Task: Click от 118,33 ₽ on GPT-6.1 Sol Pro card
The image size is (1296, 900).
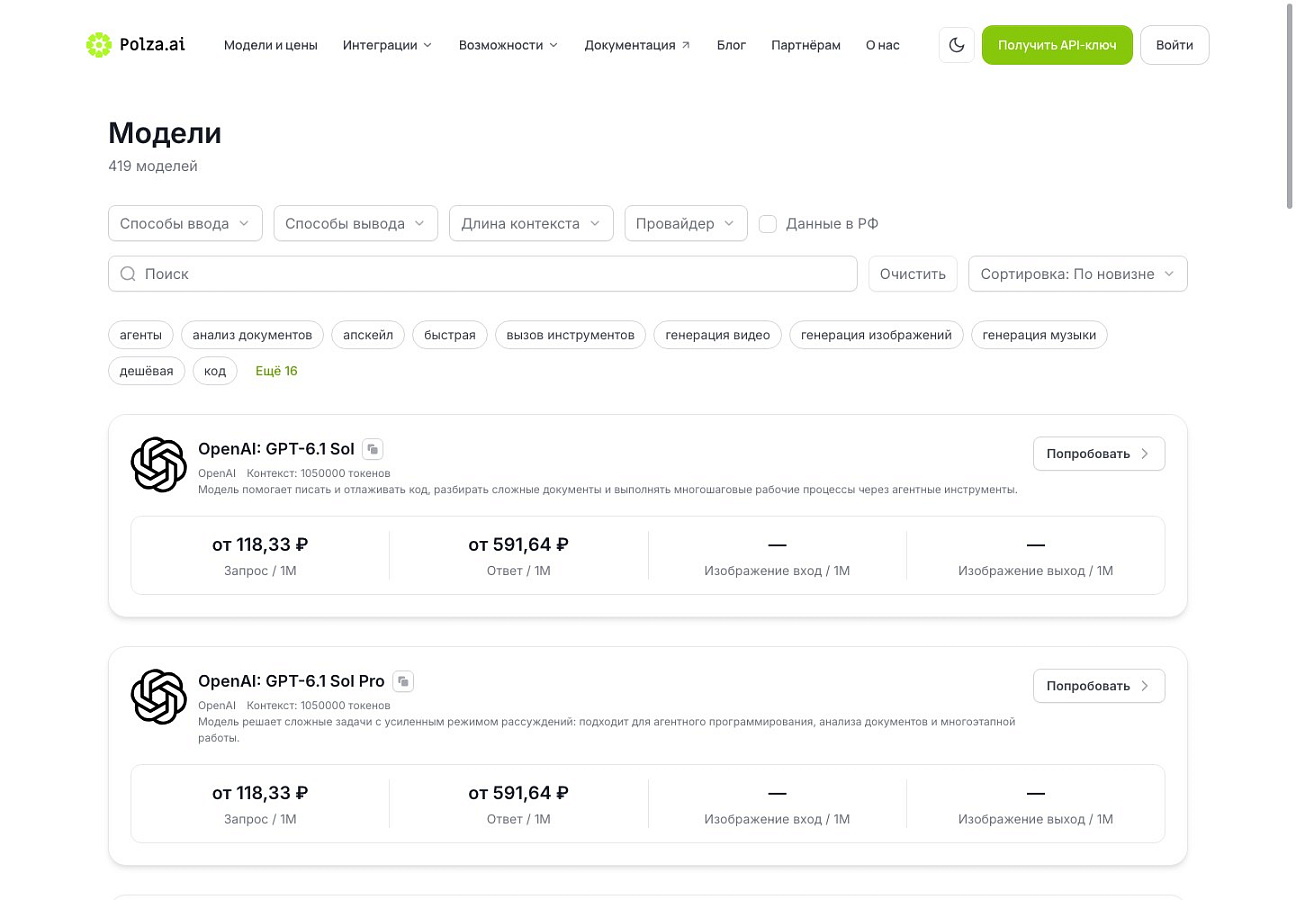Action: pos(260,793)
